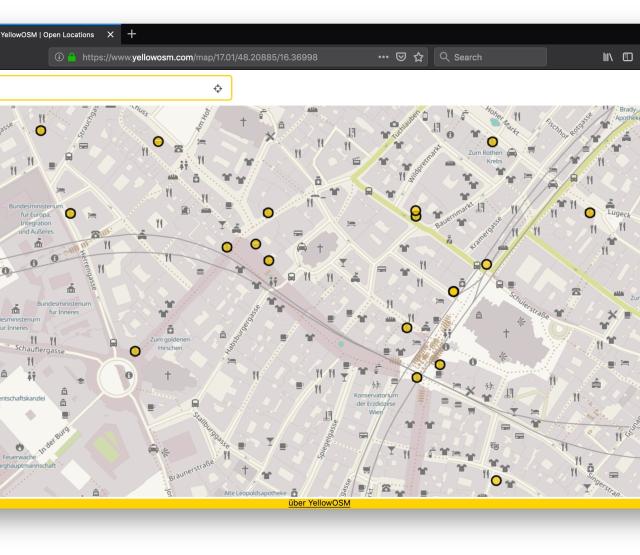Click the In der Burg label

pyautogui.click(x=54, y=440)
